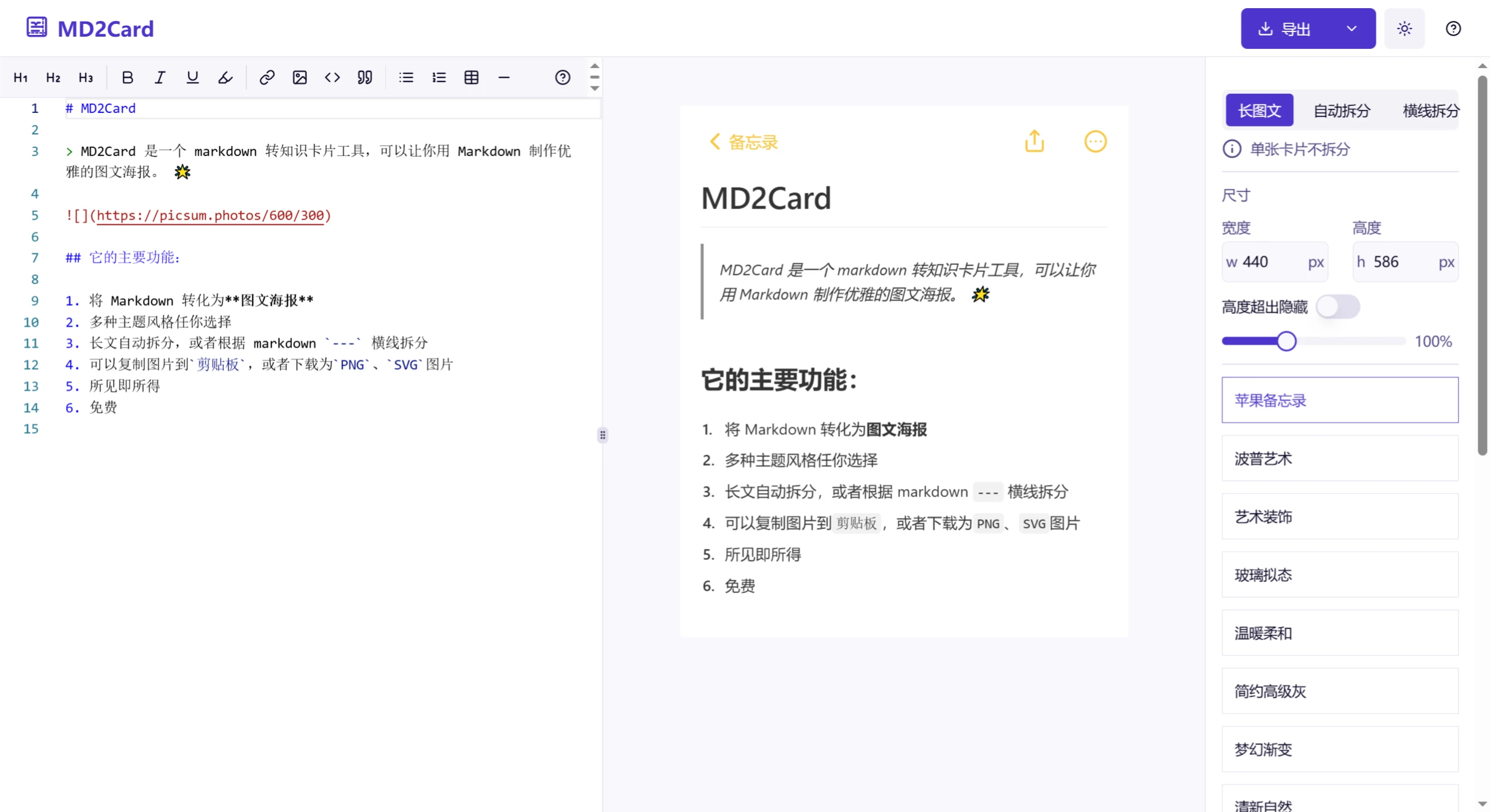Insert an image from the toolbar
1490x812 pixels.
tap(299, 77)
